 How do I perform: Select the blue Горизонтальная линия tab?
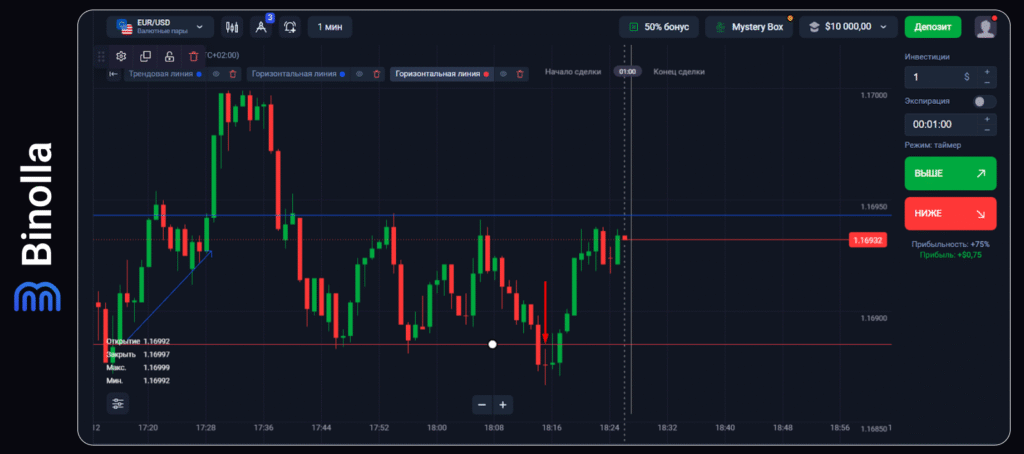click(x=295, y=74)
